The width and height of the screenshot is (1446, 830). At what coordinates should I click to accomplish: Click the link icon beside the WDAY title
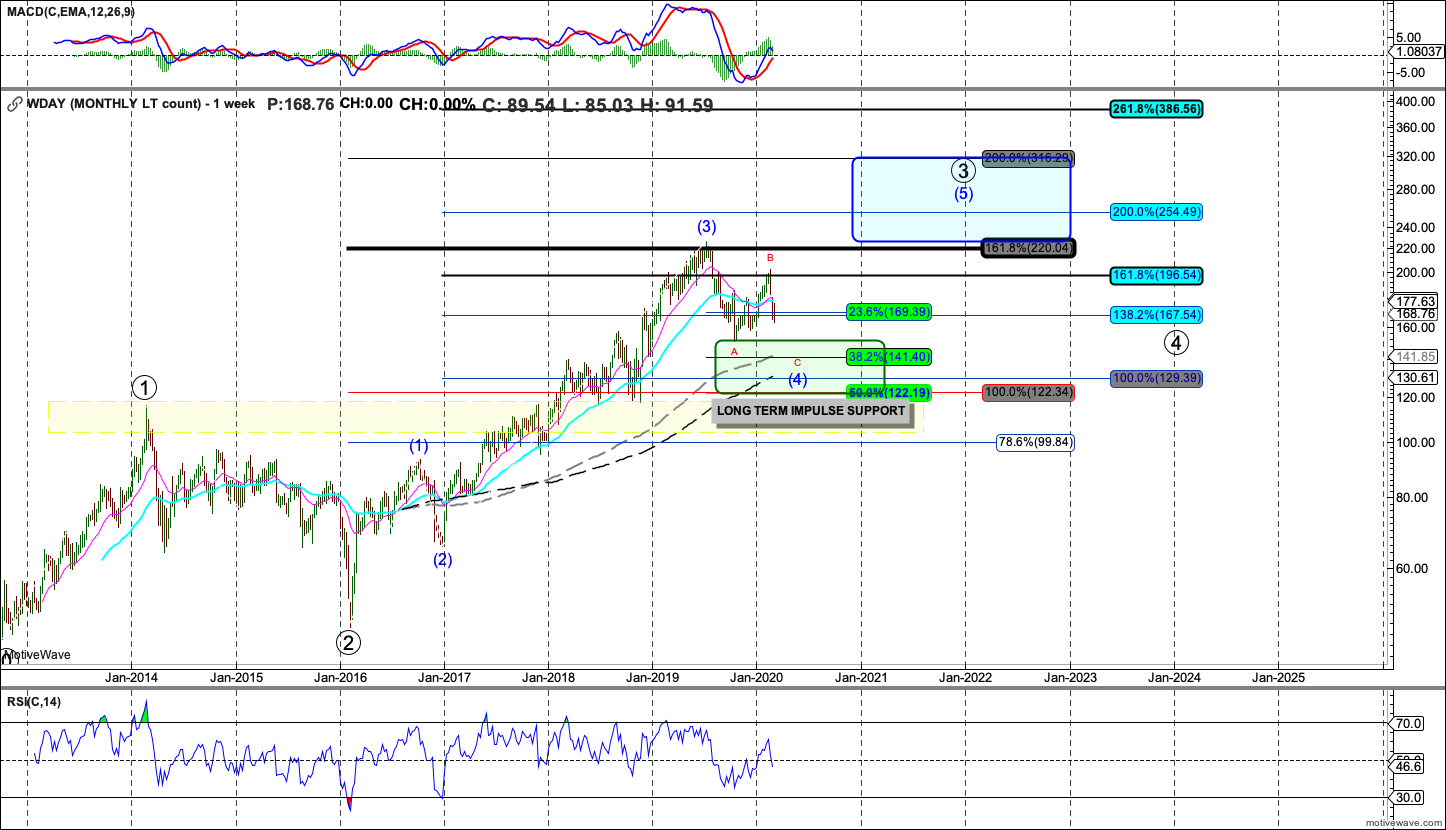(14, 104)
